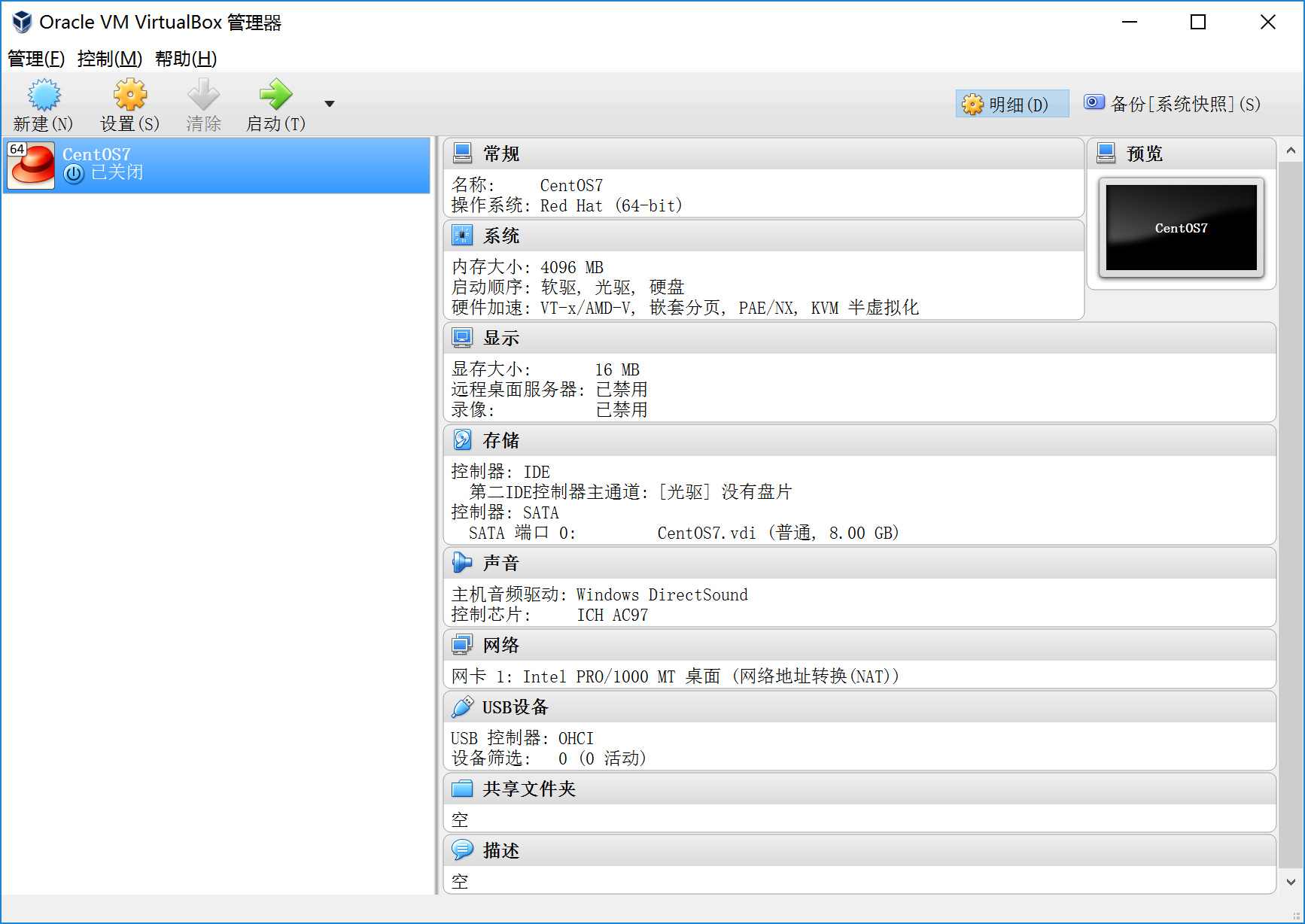Open the 控制(M) menu
Viewport: 1305px width, 924px height.
[x=110, y=59]
